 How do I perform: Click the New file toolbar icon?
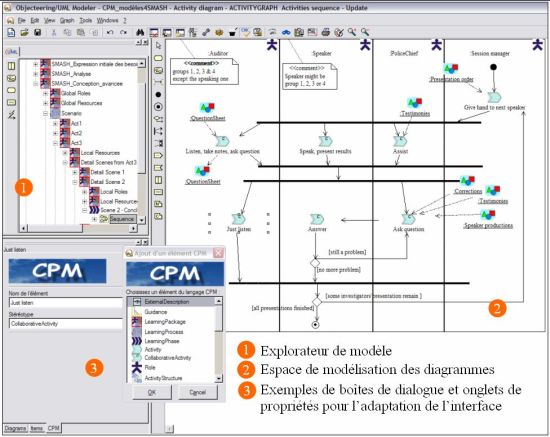click(x=11, y=33)
